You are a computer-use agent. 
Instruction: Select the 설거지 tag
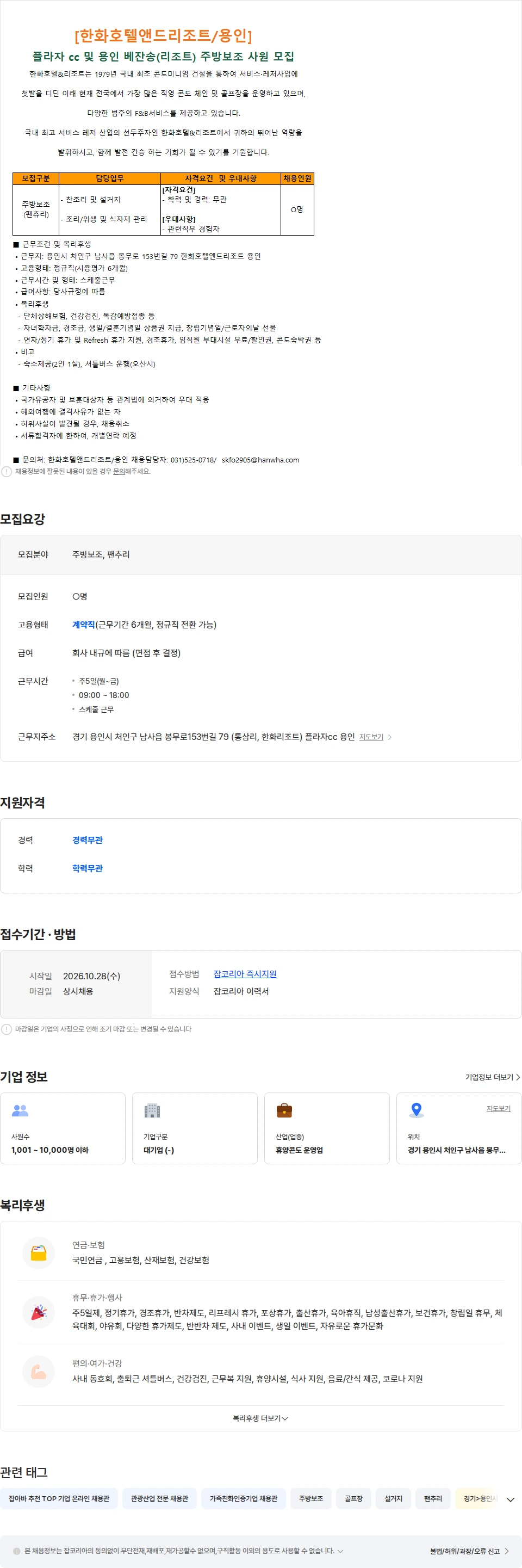393,1498
